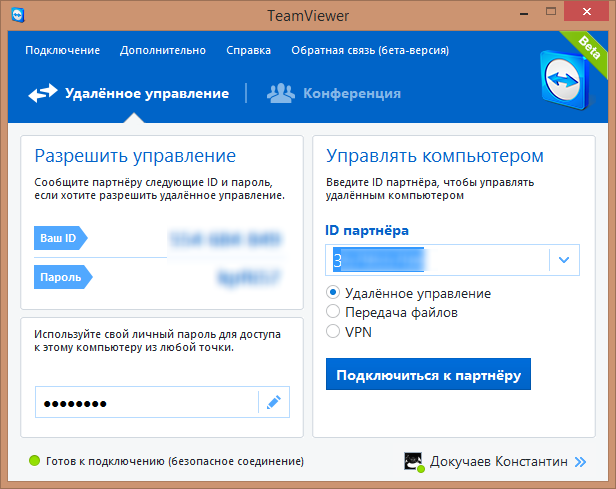Open the Подключение menu
Viewport: 616px width, 489px height.
click(x=62, y=50)
